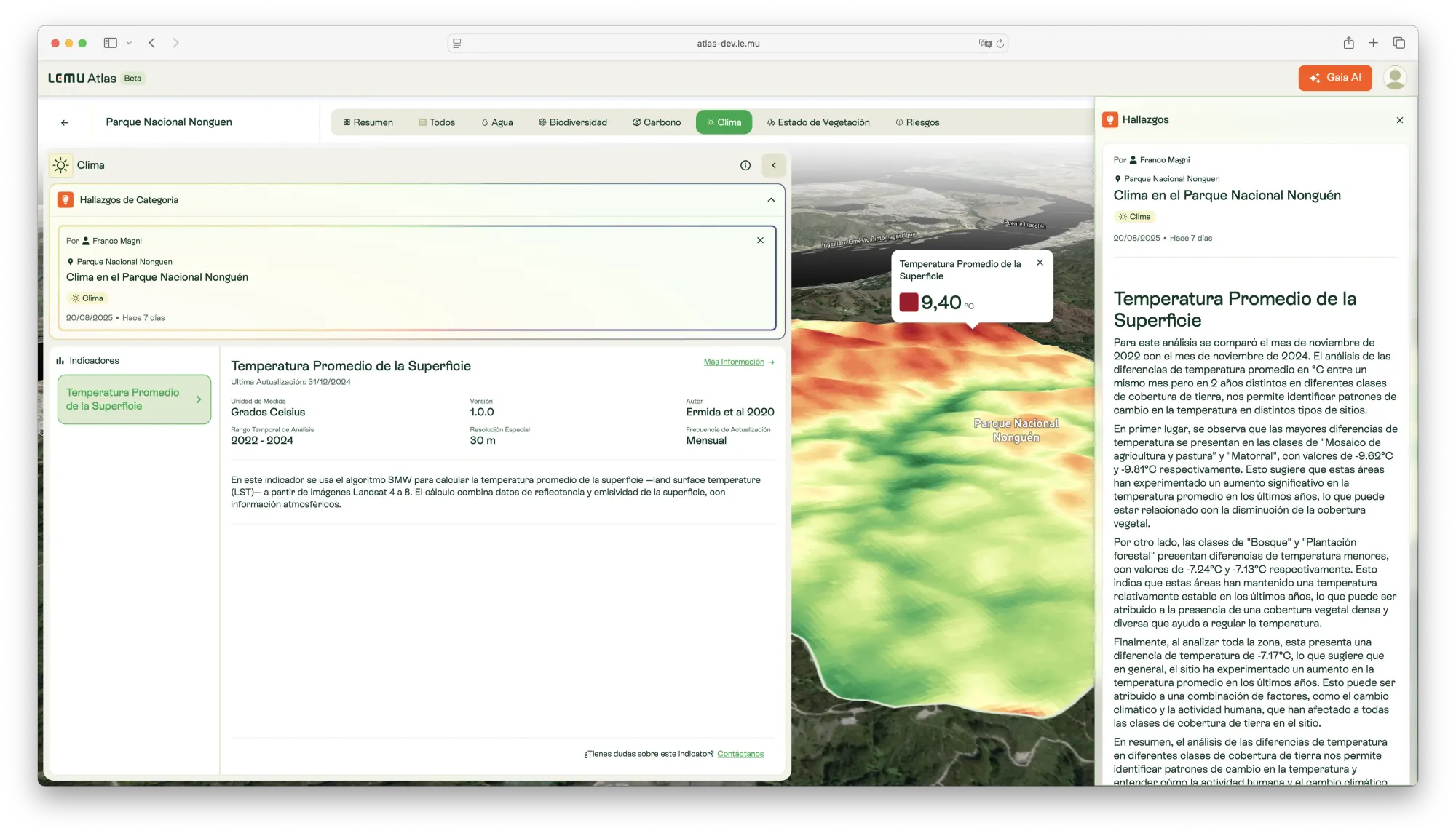Click the back arrow beside Parque Nacional Nonguen
The width and height of the screenshot is (1456, 836).
tap(65, 123)
